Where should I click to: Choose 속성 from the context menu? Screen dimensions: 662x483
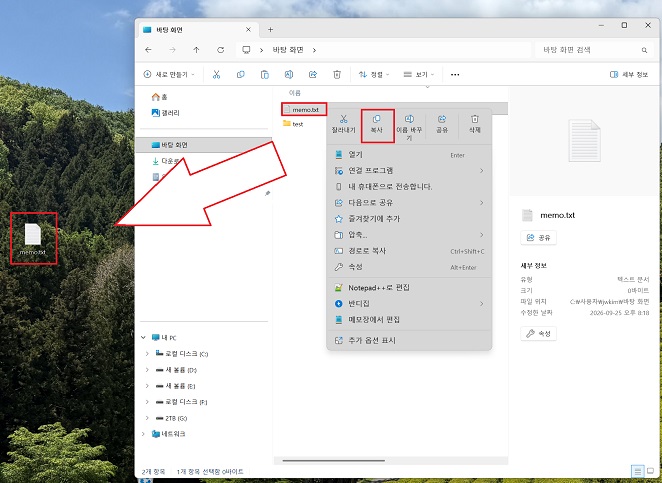(409, 267)
